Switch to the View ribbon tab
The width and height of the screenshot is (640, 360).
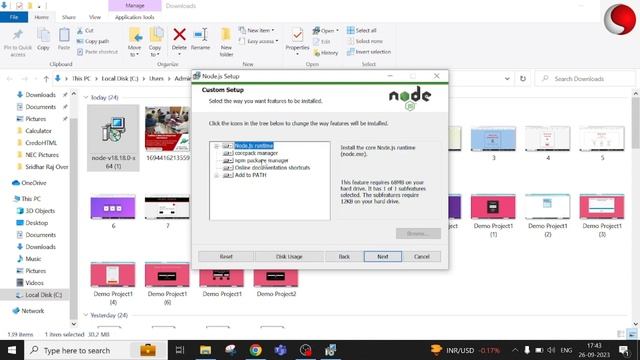95,17
